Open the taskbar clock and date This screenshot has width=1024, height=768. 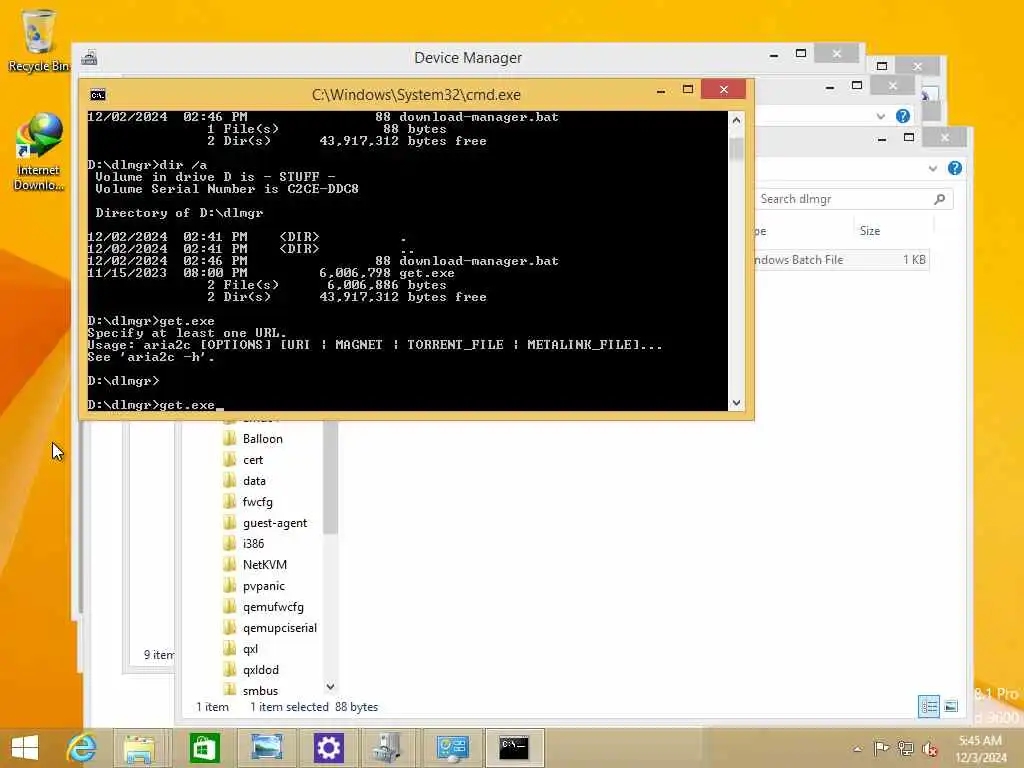pyautogui.click(x=981, y=748)
